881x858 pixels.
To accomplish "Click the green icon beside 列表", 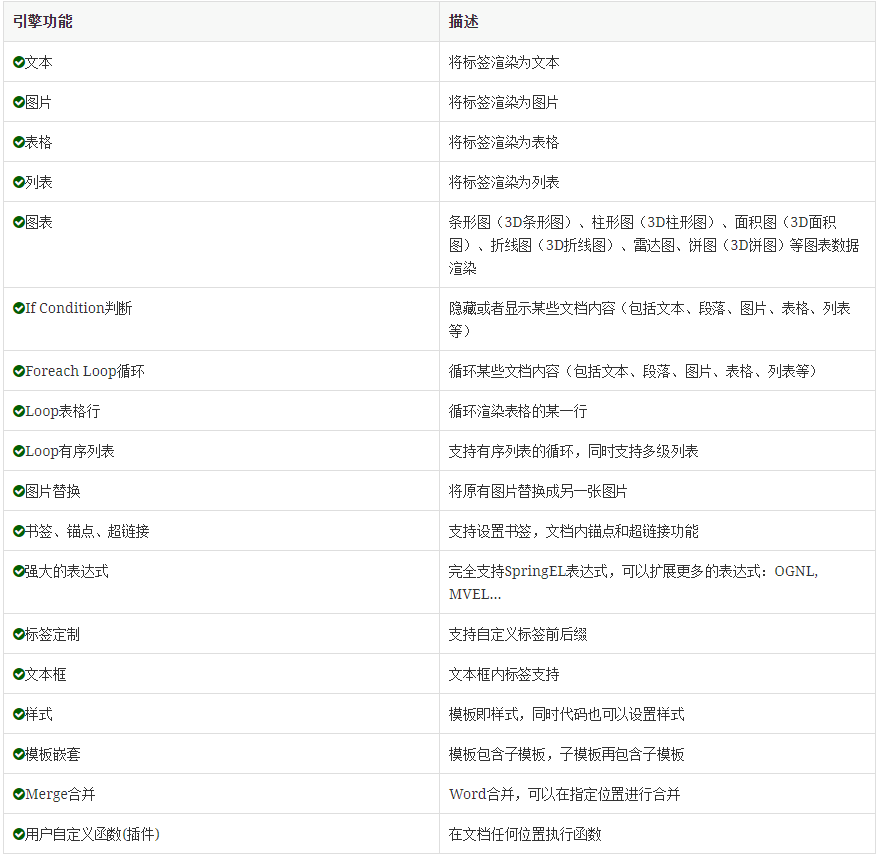I will coord(21,182).
